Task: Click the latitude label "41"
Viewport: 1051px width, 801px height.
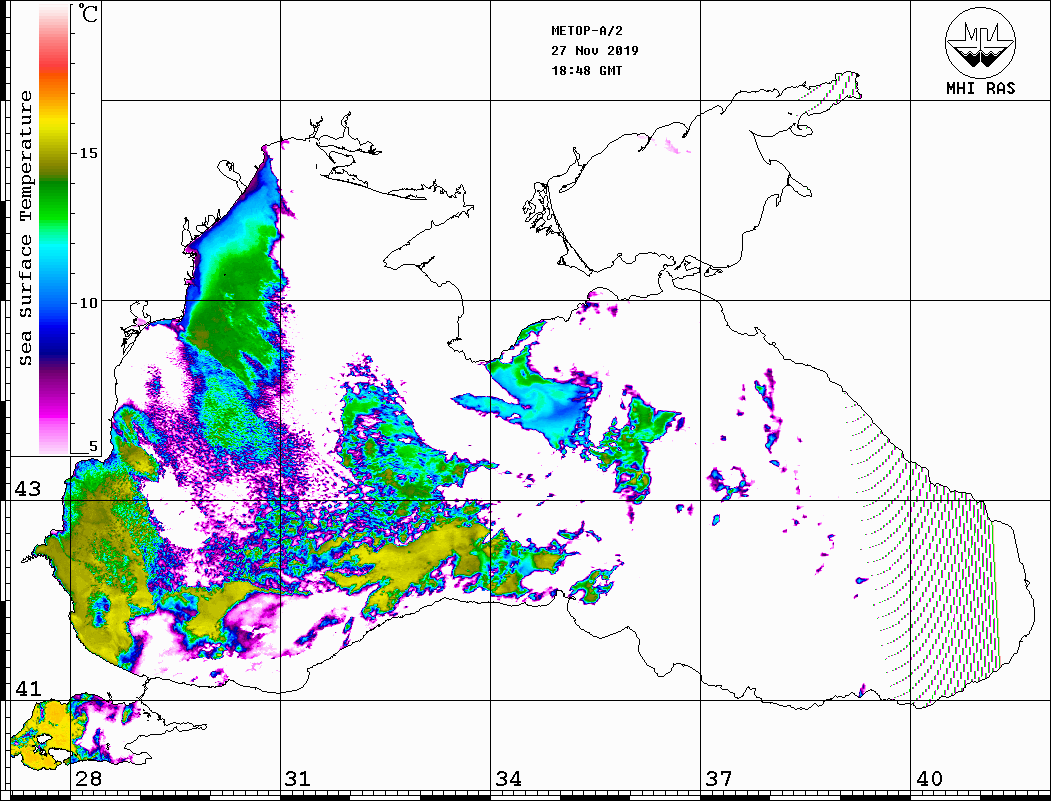Action: (28, 689)
